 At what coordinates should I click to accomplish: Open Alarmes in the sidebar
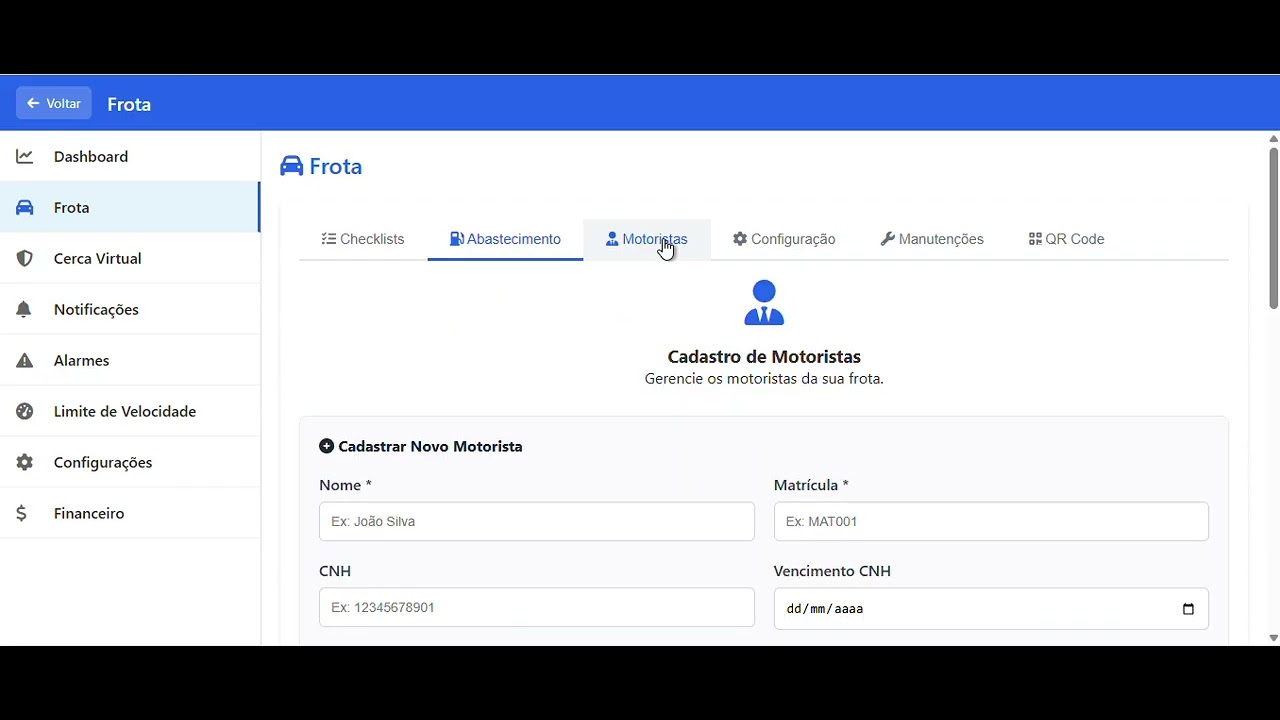[130, 360]
